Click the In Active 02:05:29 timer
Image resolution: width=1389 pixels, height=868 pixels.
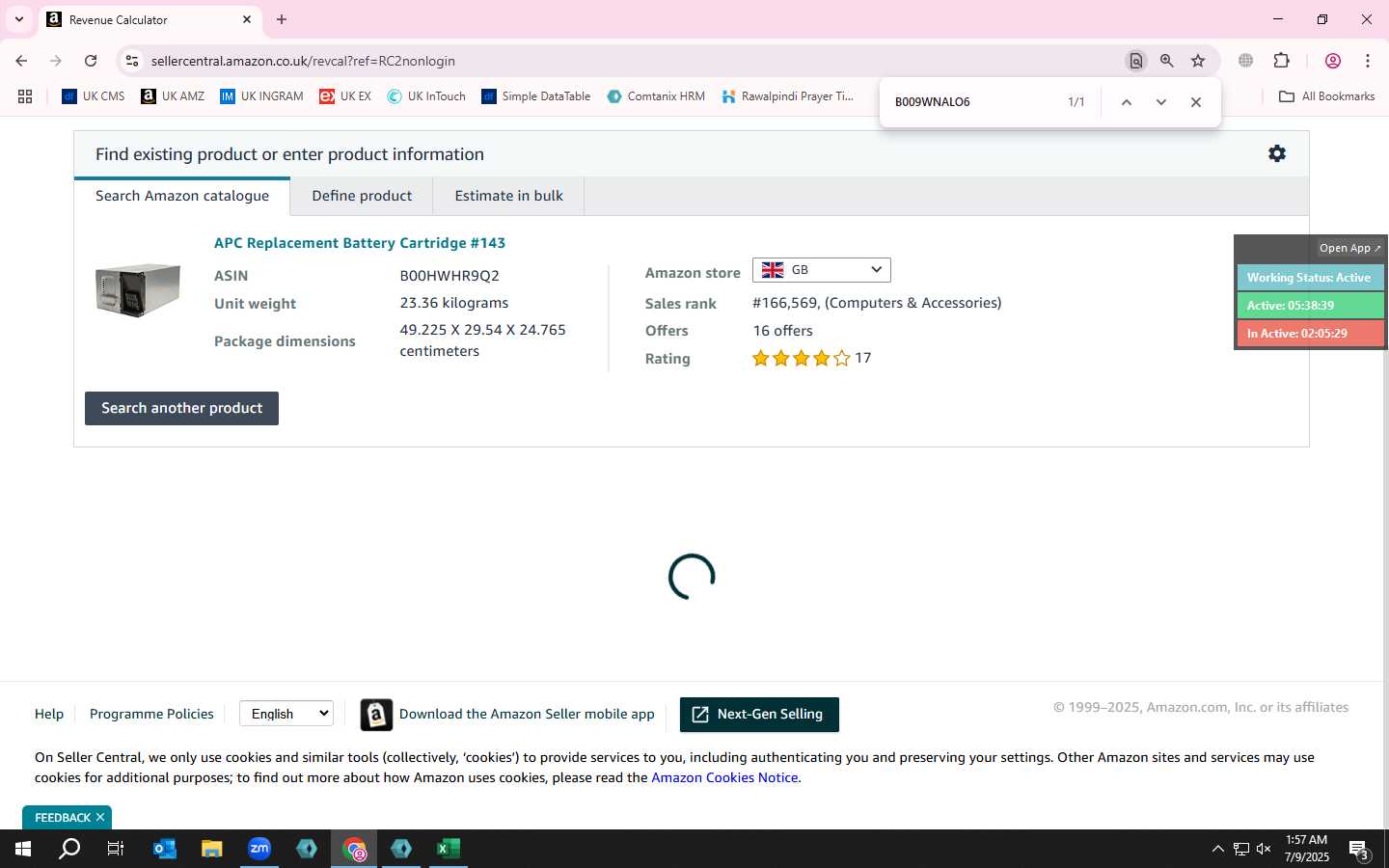1309,334
